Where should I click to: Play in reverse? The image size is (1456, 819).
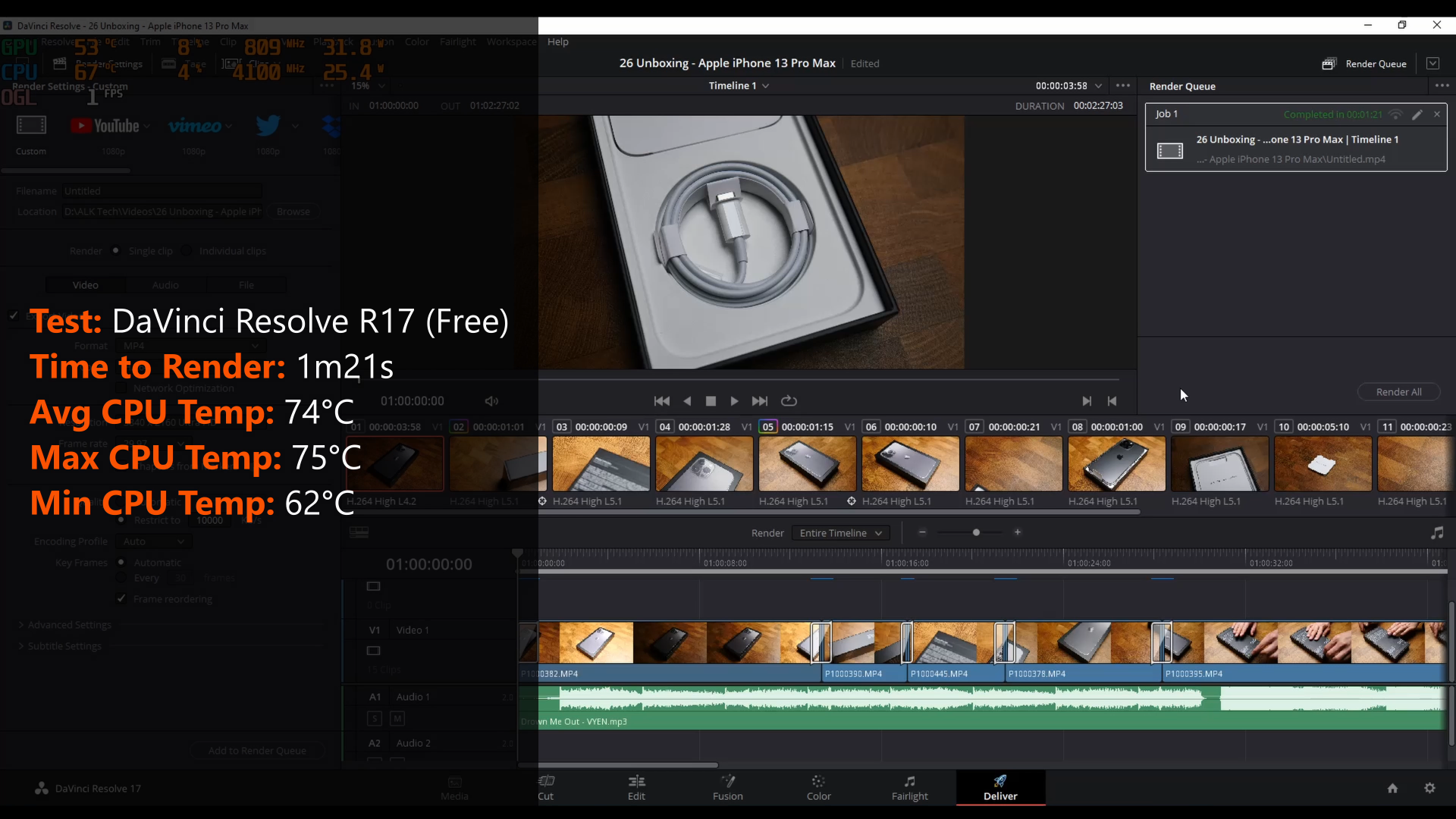coord(687,401)
